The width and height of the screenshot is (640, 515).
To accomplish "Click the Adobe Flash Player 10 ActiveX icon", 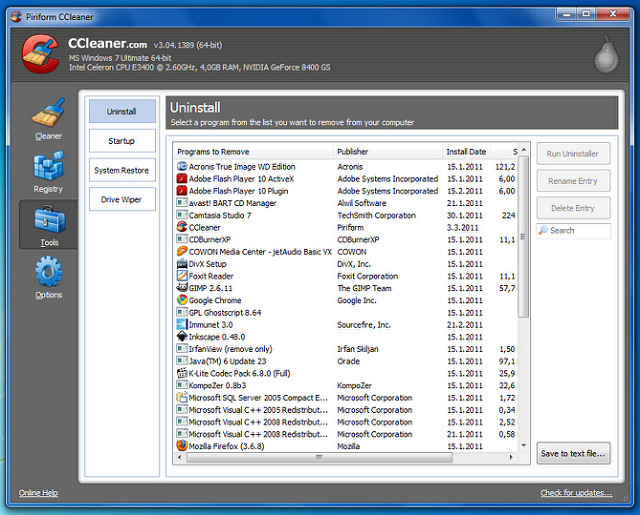I will tap(182, 179).
